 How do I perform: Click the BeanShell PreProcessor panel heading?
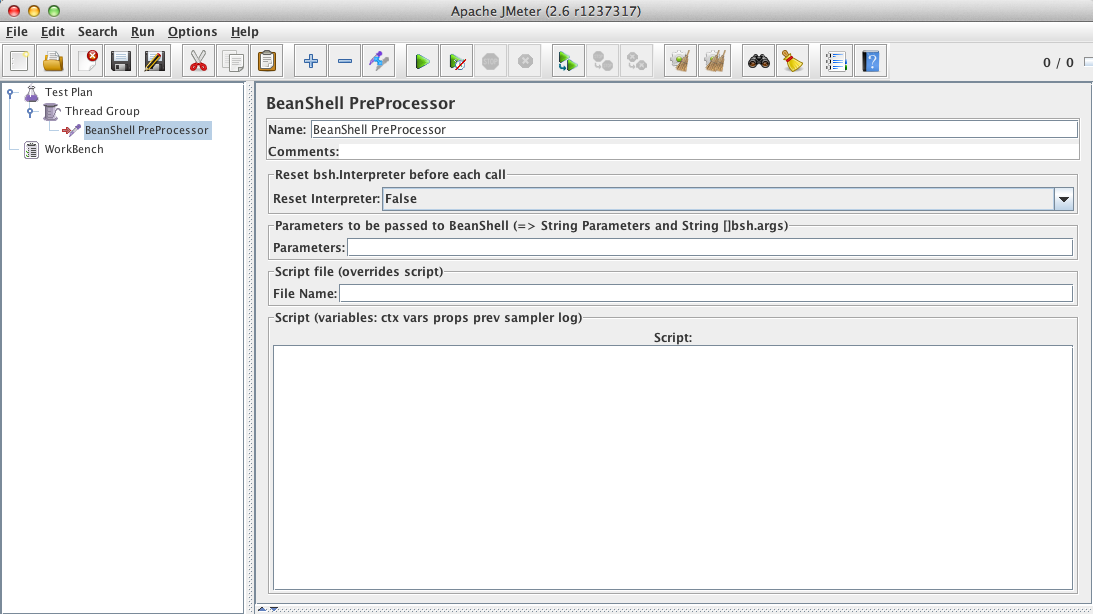tap(360, 103)
